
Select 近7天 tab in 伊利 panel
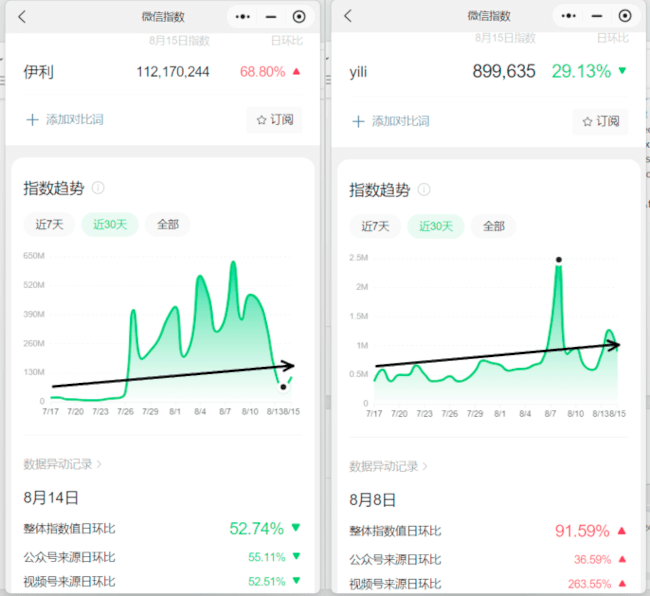(x=49, y=225)
